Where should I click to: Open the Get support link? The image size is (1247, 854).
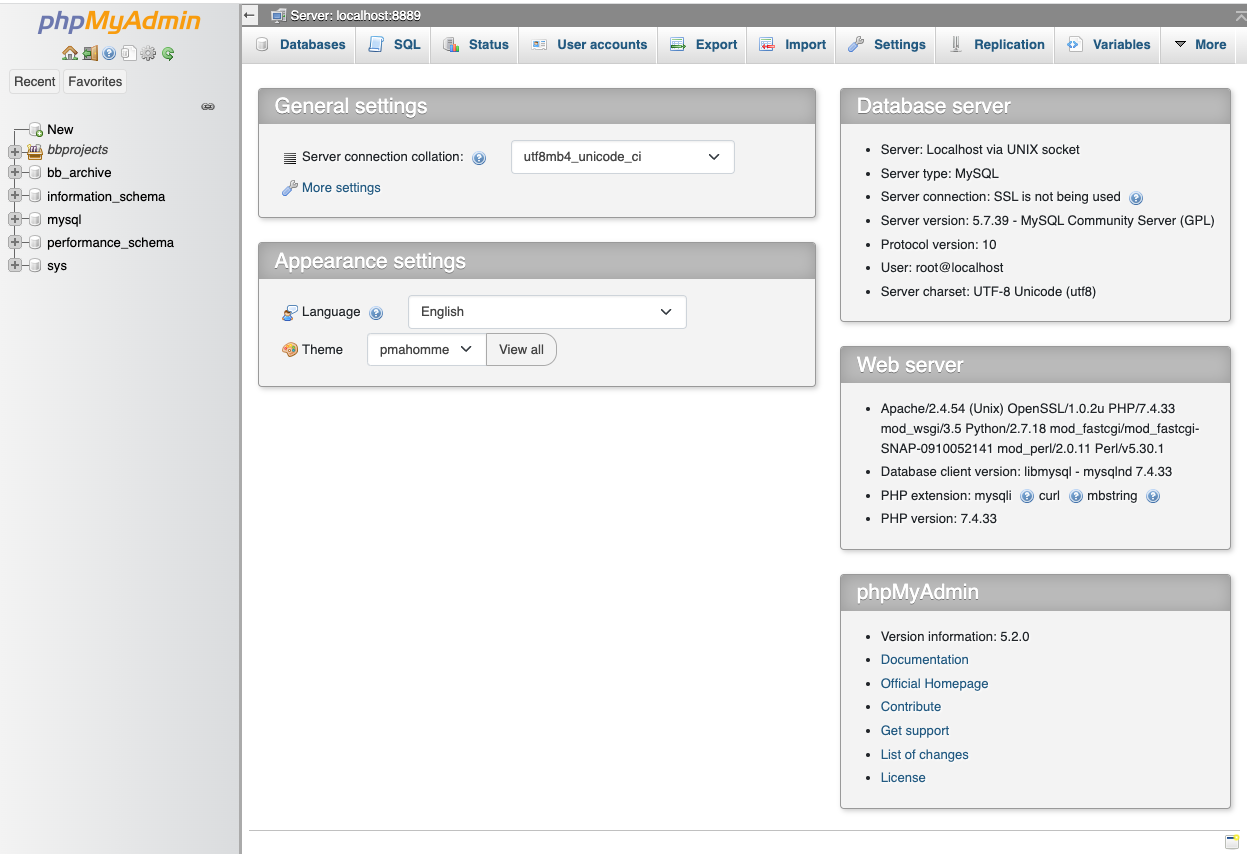pos(915,731)
